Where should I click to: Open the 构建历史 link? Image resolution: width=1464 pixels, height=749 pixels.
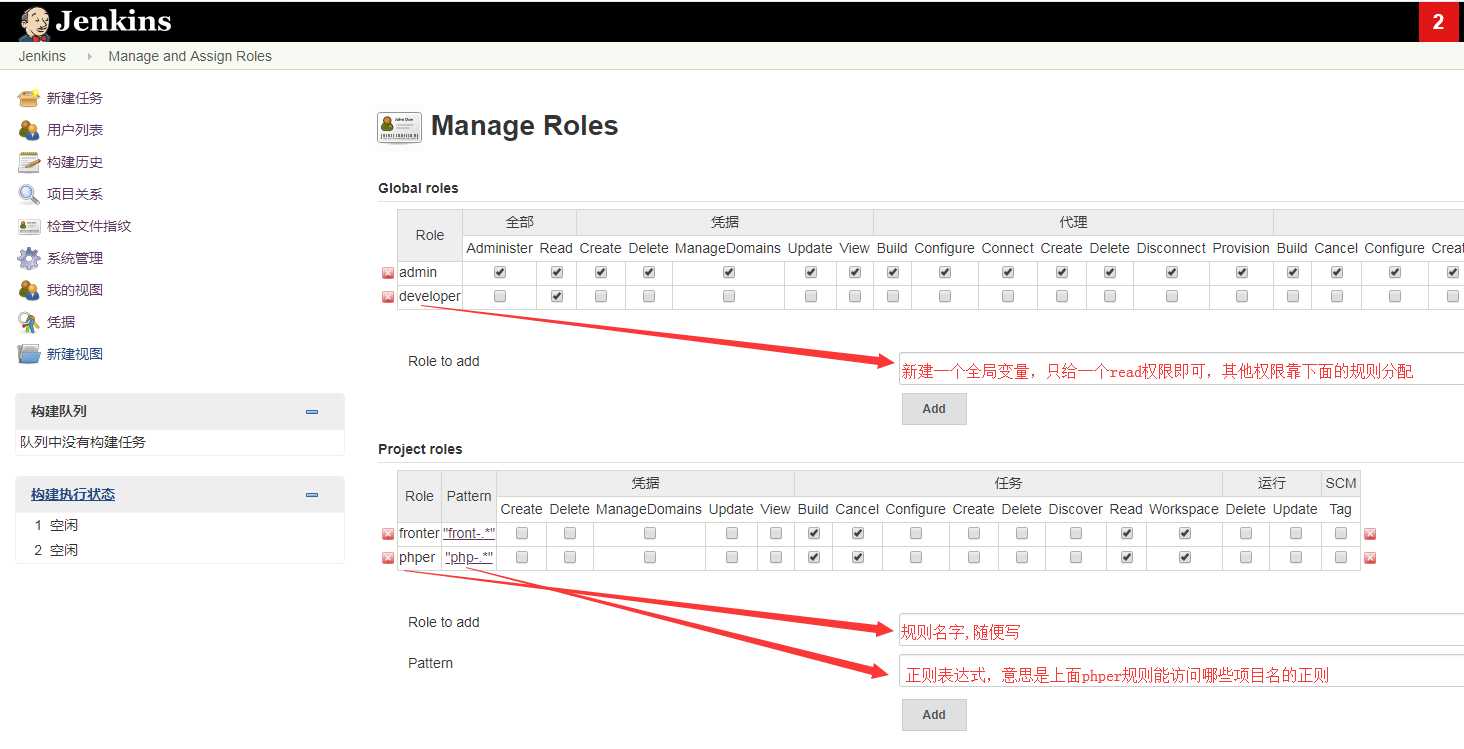tap(75, 162)
